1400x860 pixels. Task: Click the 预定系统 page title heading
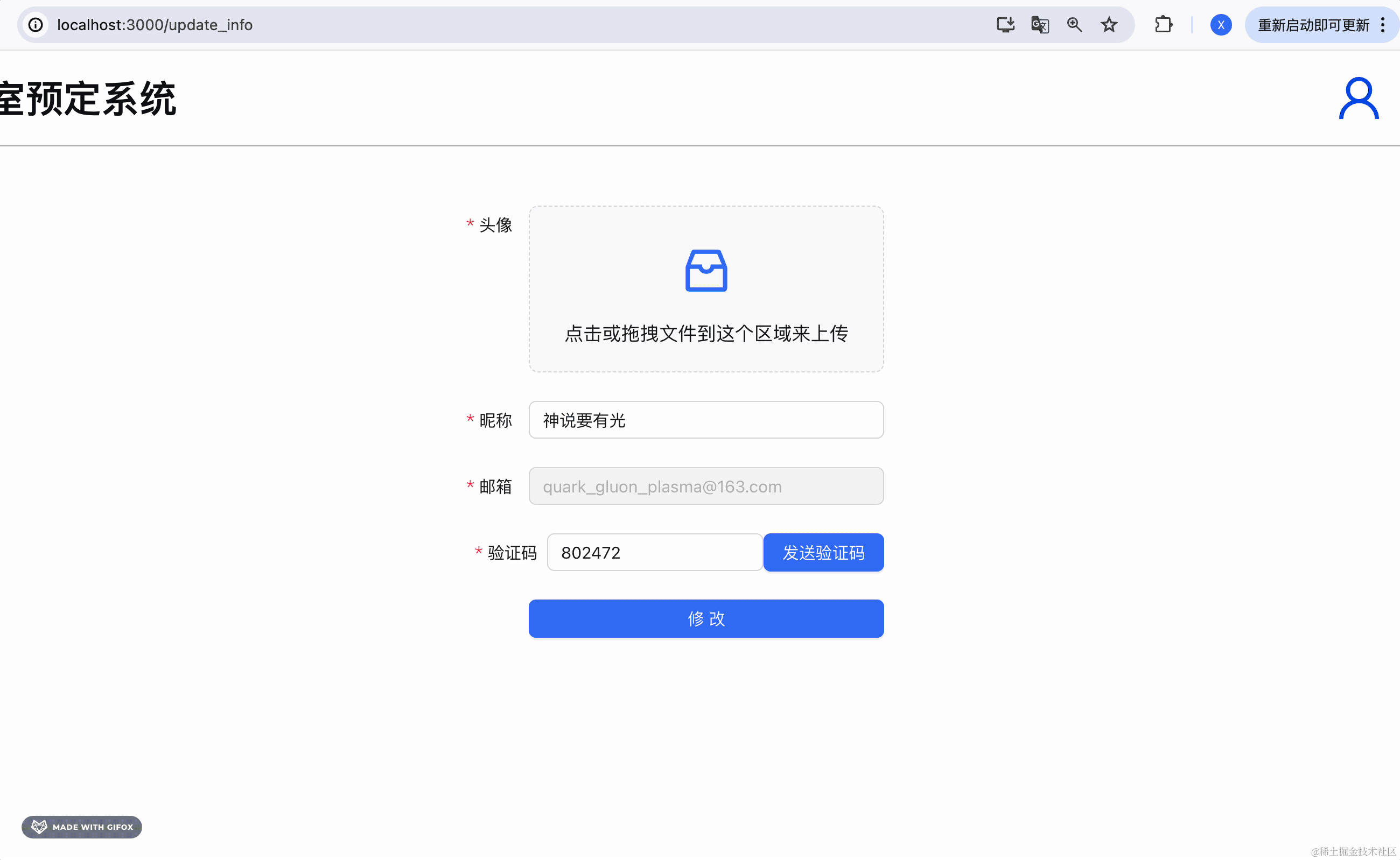tap(88, 99)
